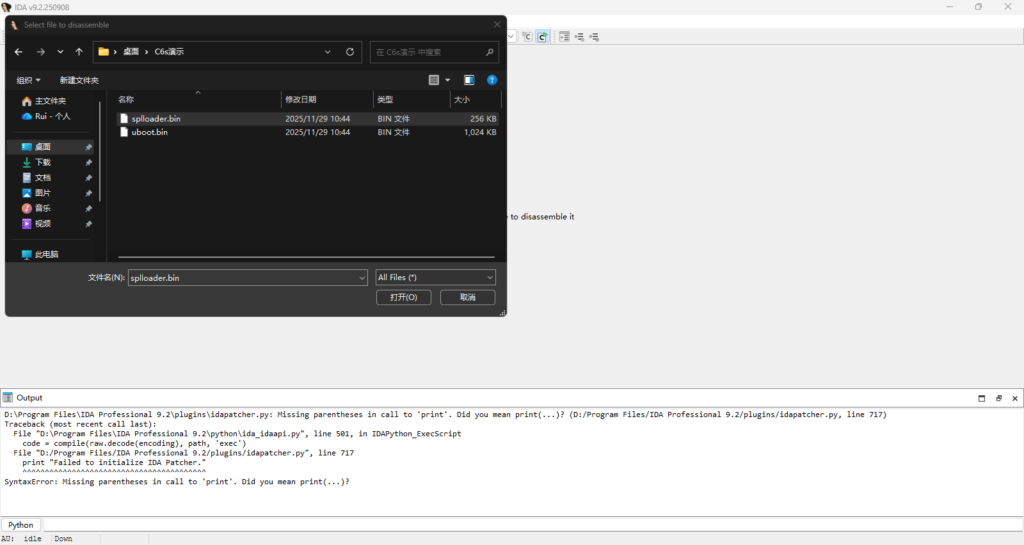Click the view layout icon
This screenshot has height=545, width=1024.
[434, 80]
